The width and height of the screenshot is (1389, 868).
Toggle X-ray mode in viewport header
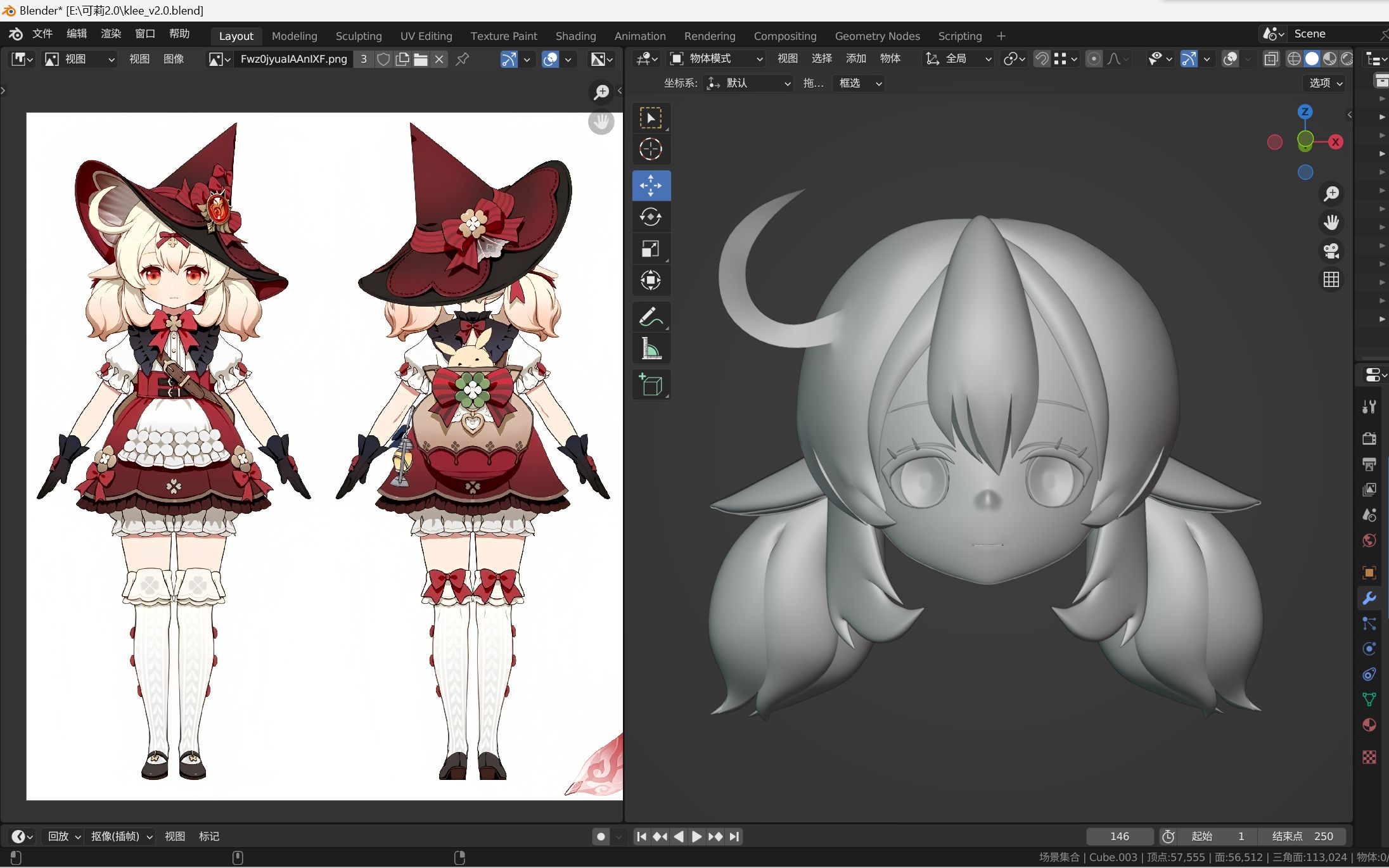pyautogui.click(x=1271, y=59)
